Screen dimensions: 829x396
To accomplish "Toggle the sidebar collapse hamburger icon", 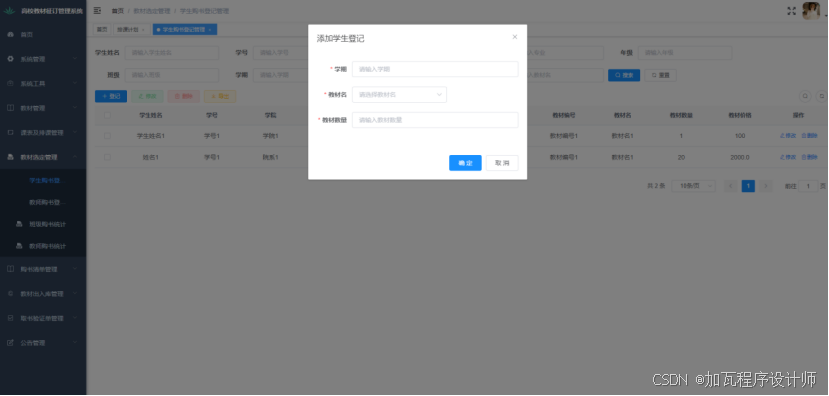I will (97, 11).
